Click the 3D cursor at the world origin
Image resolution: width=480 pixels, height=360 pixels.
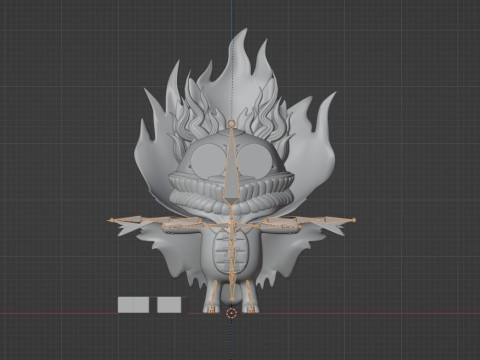(231, 313)
